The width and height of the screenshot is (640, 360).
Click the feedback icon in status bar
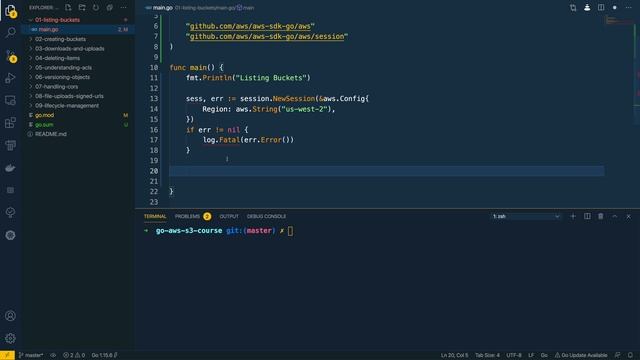tap(618, 355)
